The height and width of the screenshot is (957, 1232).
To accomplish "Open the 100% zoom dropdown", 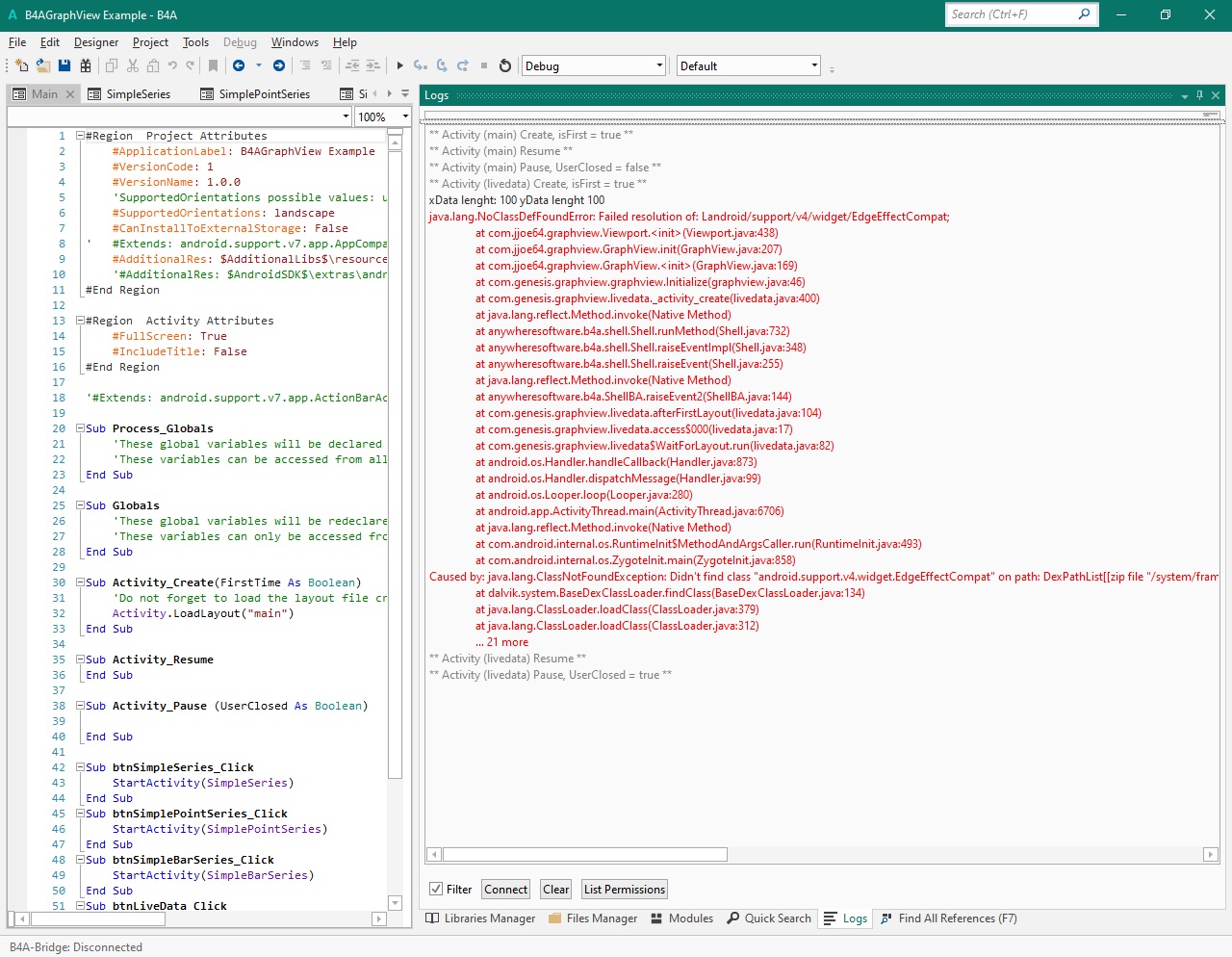I will pyautogui.click(x=382, y=116).
